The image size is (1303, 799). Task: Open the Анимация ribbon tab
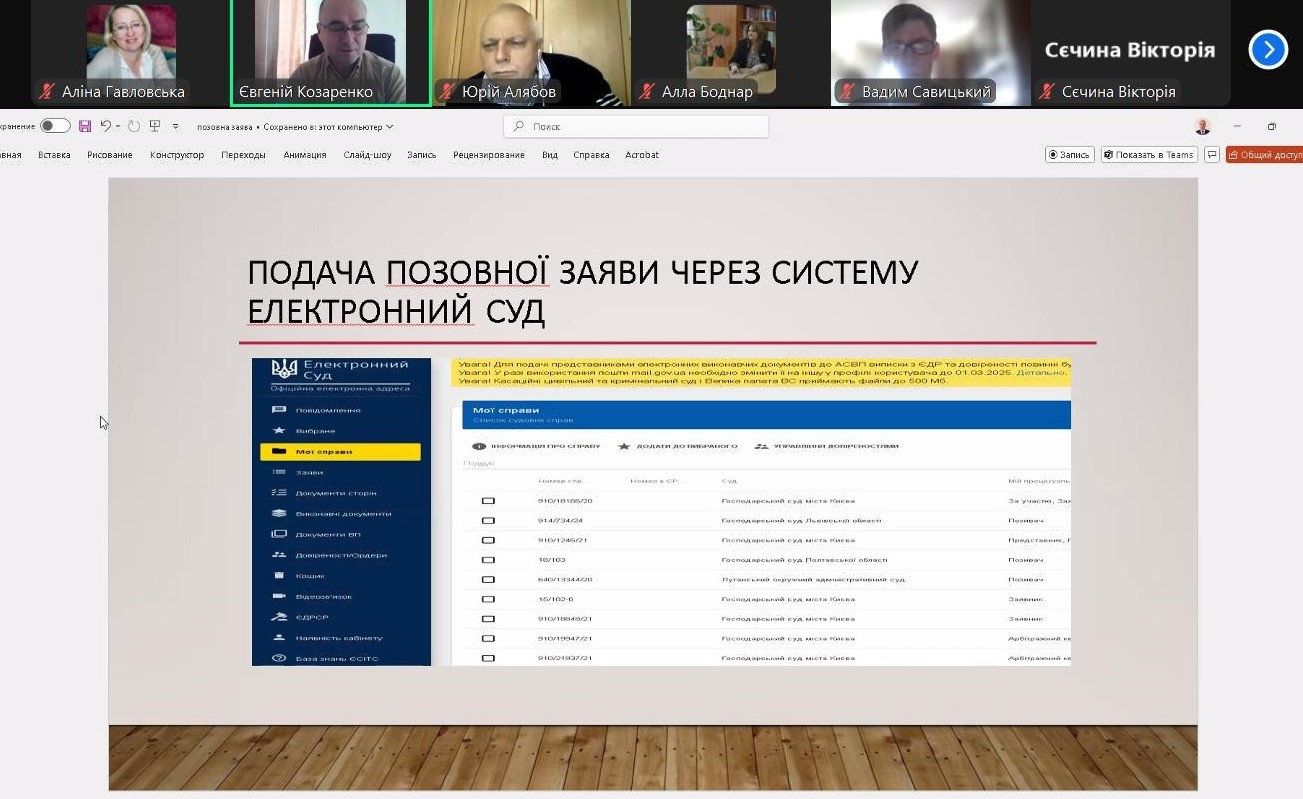(305, 155)
